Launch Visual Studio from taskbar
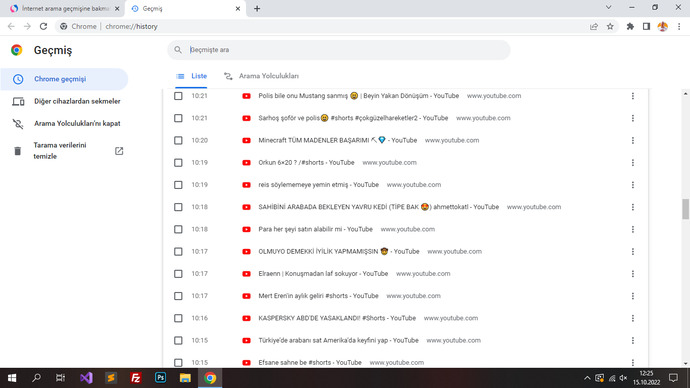 click(86, 378)
